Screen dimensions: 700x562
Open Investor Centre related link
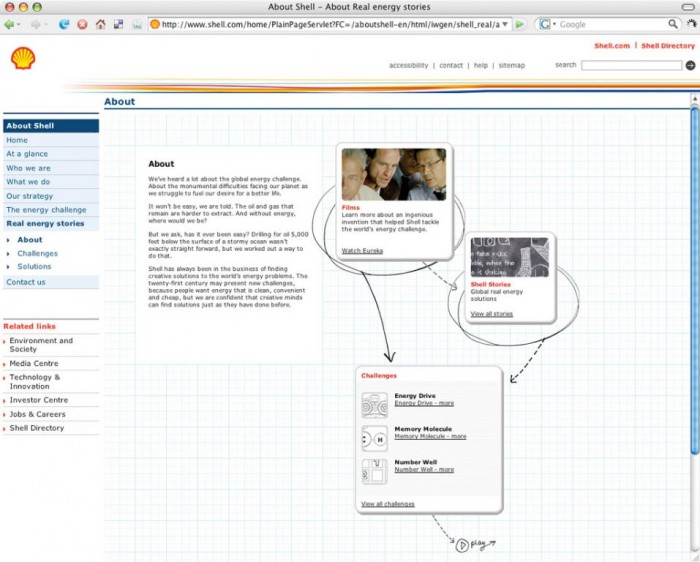(x=39, y=400)
